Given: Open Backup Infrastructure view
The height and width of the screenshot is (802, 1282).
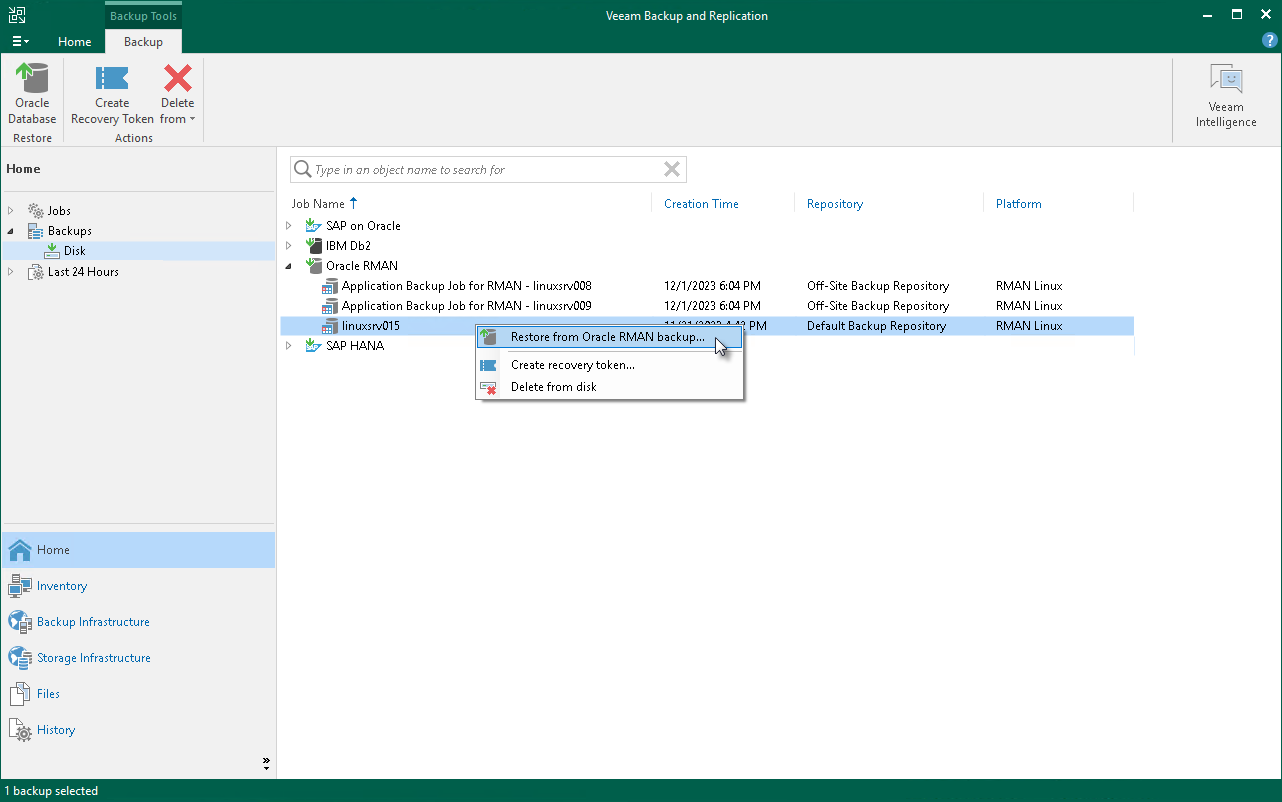Looking at the screenshot, I should point(92,622).
